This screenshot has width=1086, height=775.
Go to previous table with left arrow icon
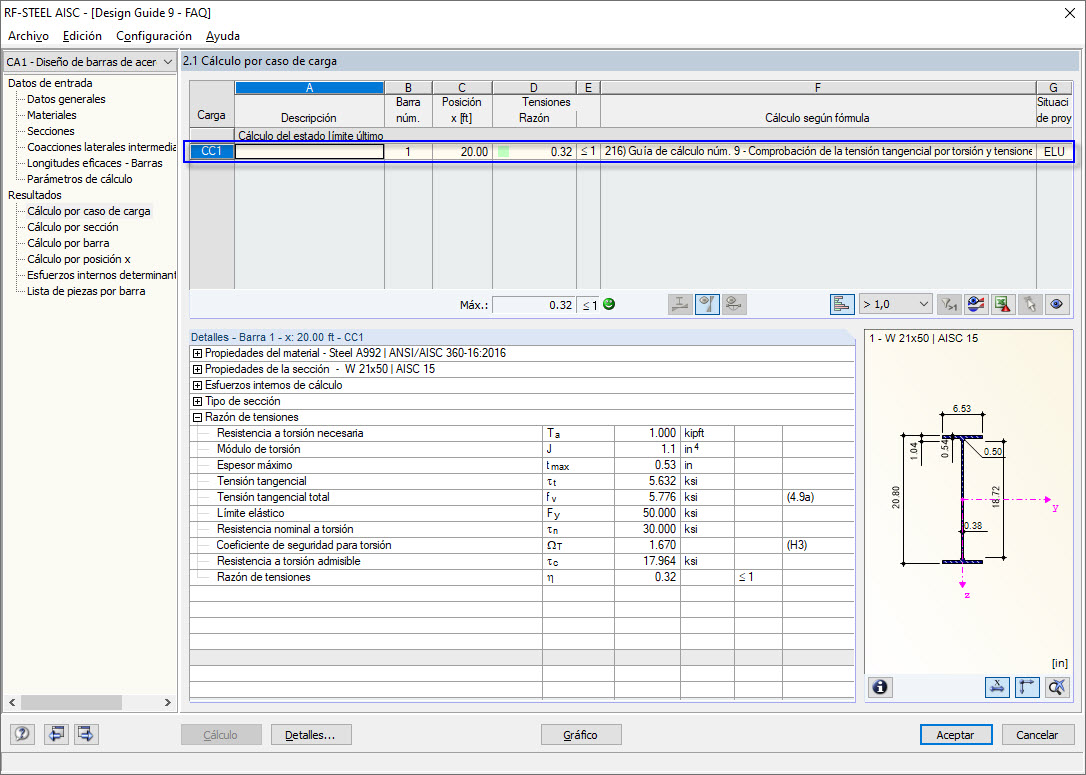[56, 734]
